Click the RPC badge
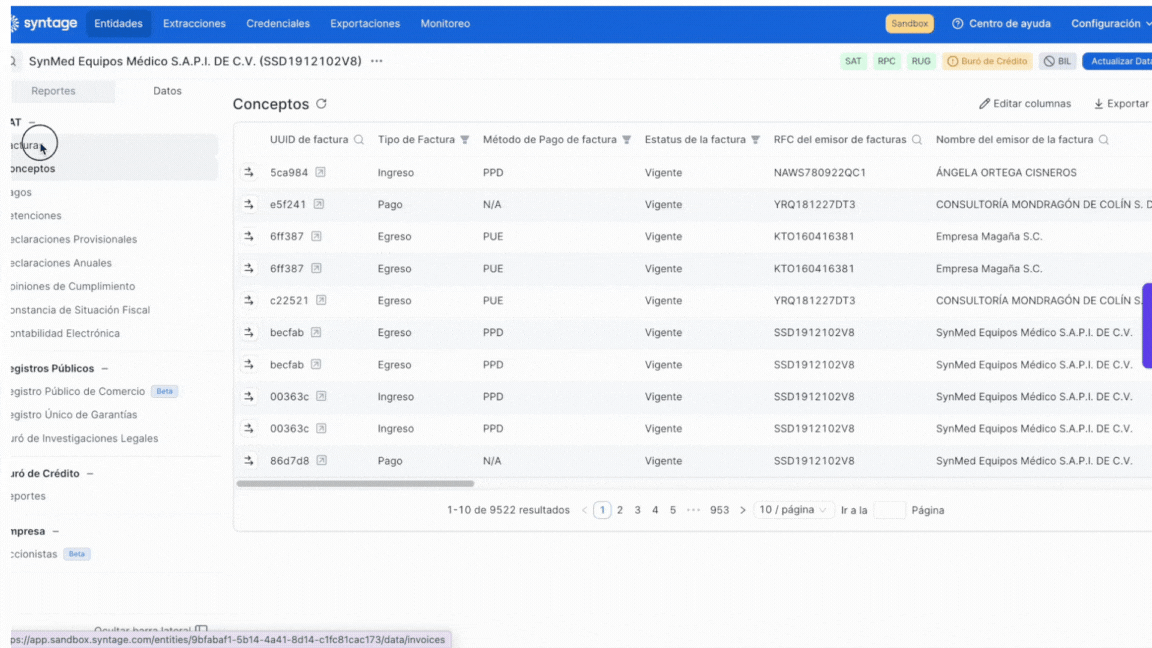This screenshot has height=648, width=1152. (886, 61)
